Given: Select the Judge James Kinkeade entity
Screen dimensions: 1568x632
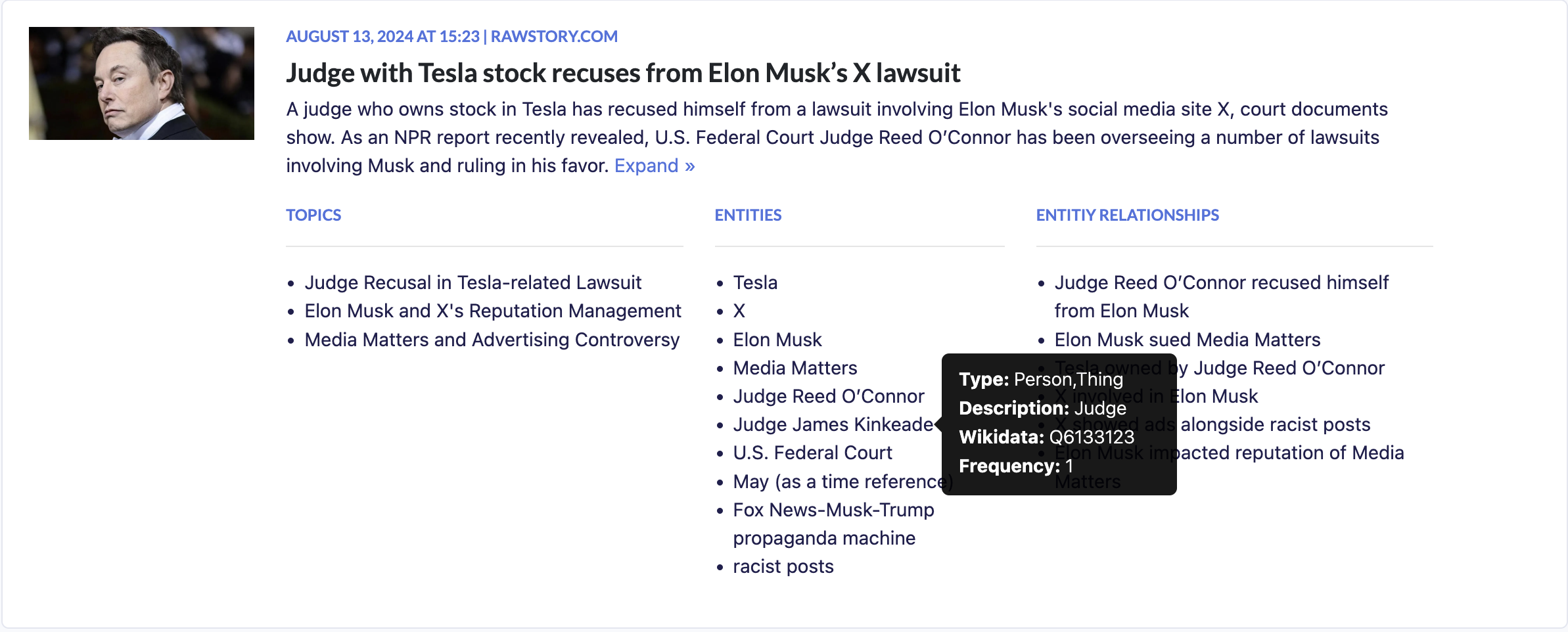Looking at the screenshot, I should pos(833,424).
